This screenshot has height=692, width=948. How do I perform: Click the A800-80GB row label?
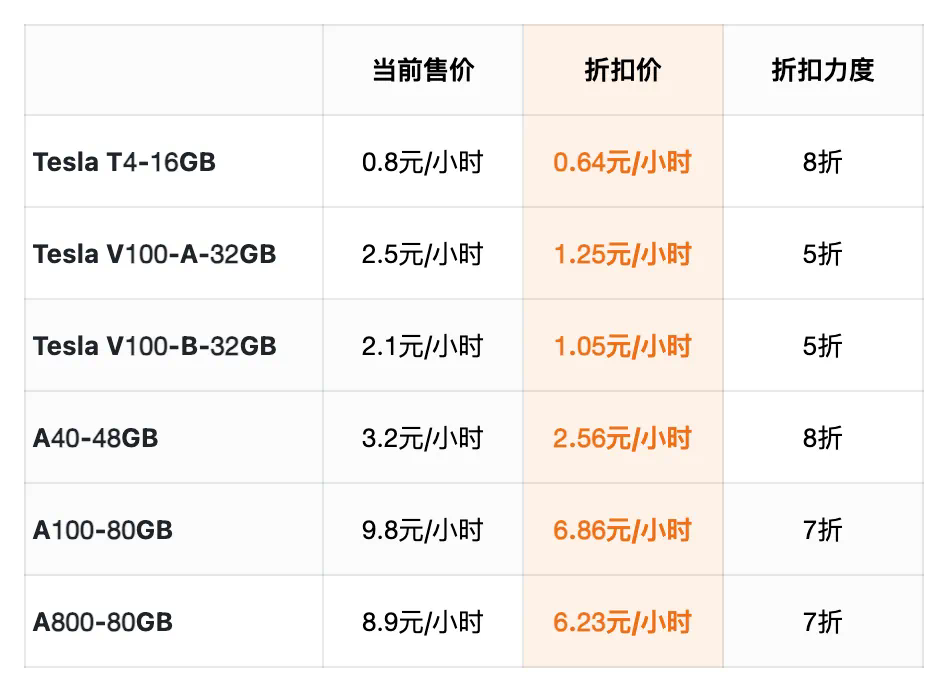pyautogui.click(x=102, y=622)
